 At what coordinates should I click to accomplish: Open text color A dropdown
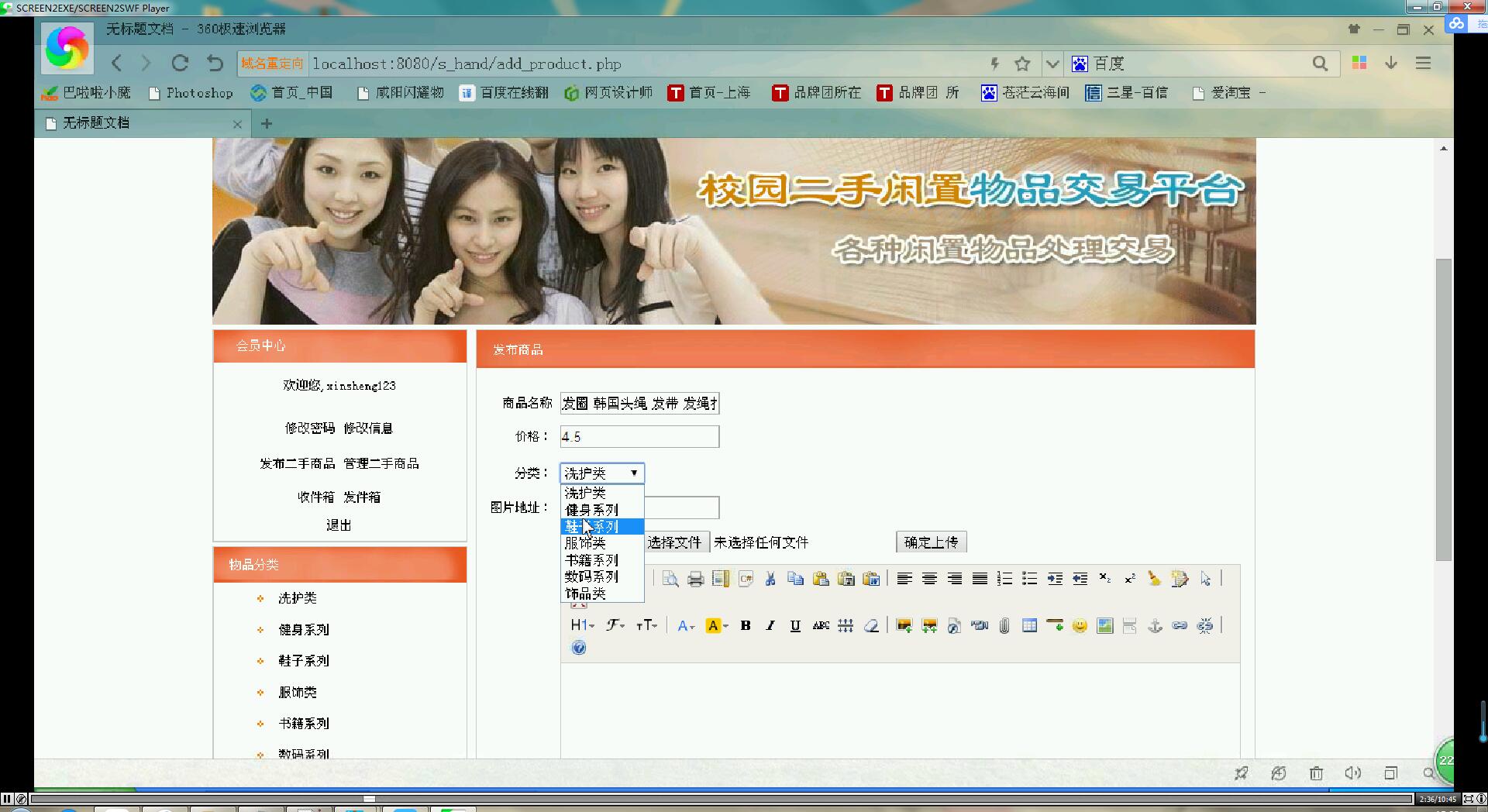point(686,626)
